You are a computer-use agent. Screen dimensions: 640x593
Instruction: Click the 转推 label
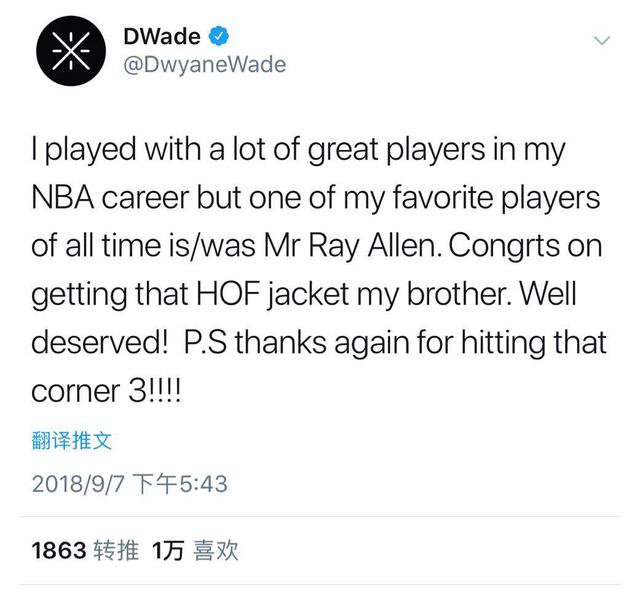click(x=116, y=550)
